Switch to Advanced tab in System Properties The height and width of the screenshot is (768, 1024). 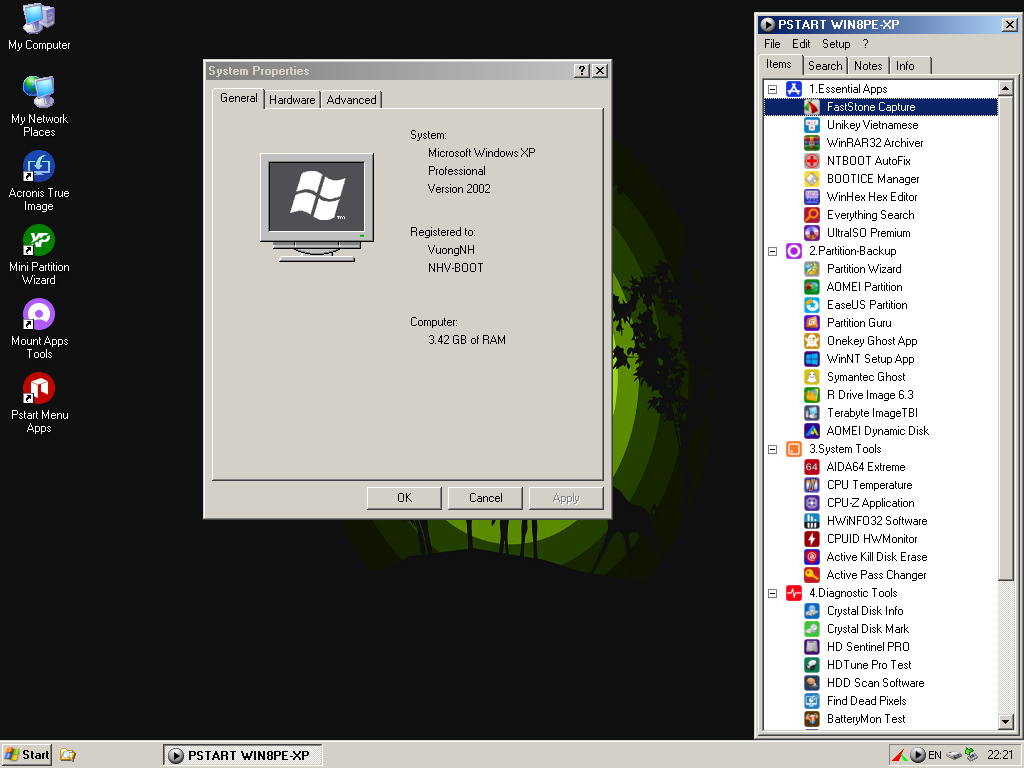click(351, 100)
